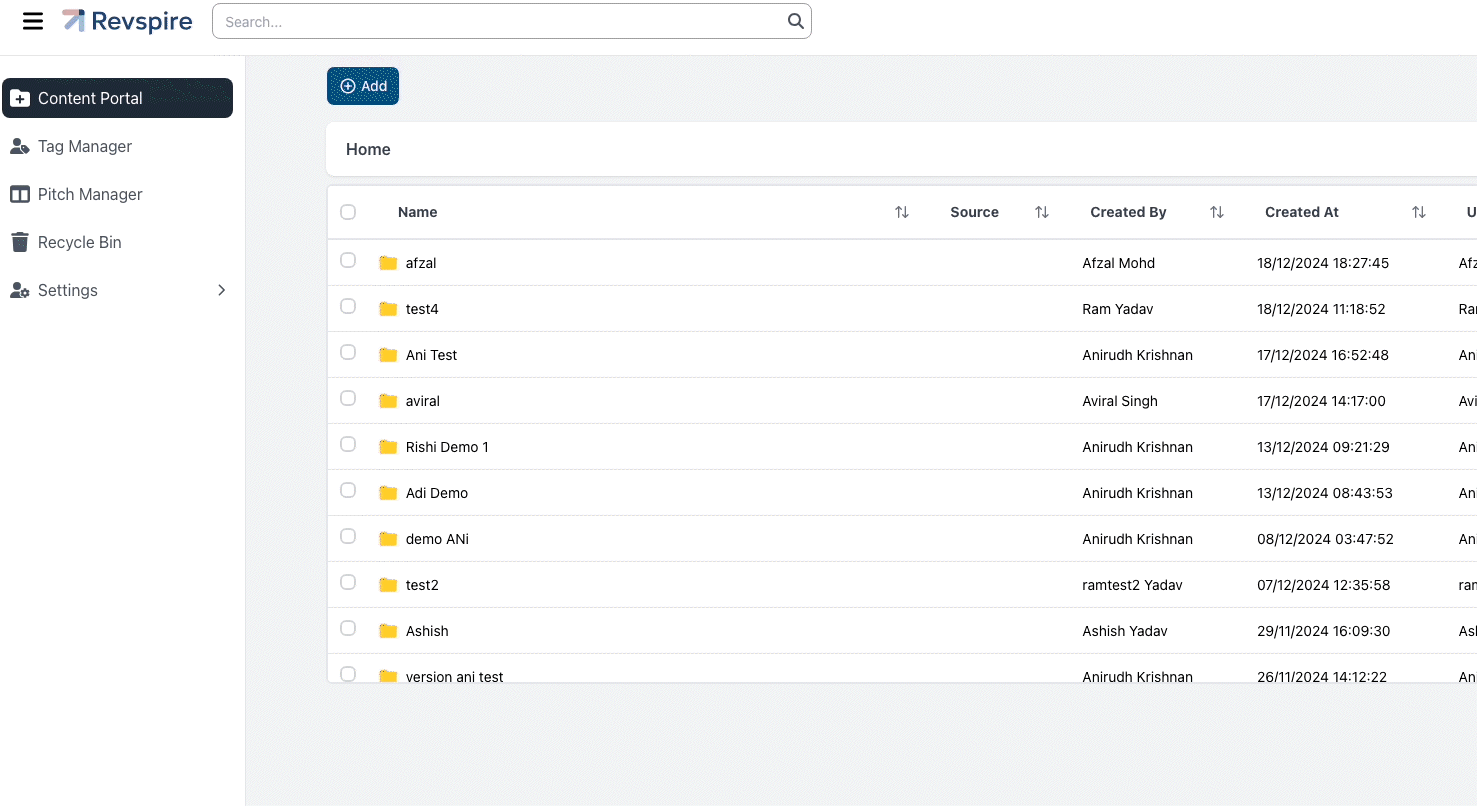Click the Tag Manager sidebar icon
Viewport: 1477px width, 806px height.
coord(19,146)
